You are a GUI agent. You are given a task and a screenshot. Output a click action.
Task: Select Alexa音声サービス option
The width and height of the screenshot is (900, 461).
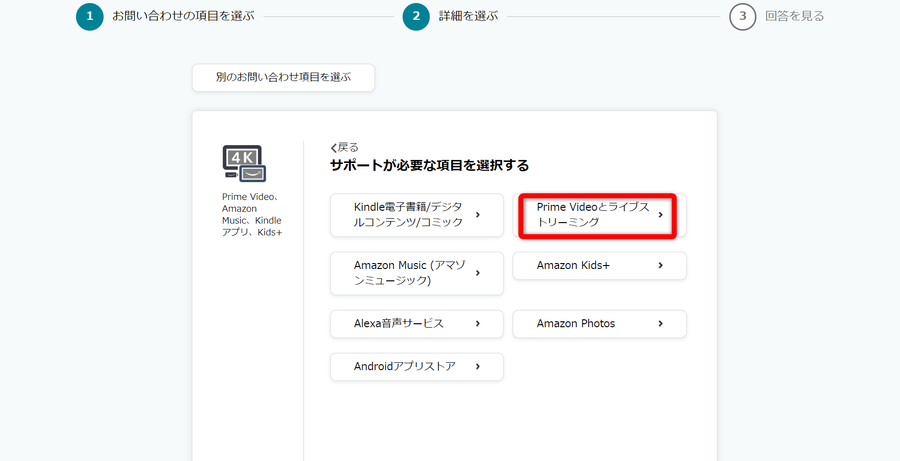tap(417, 324)
